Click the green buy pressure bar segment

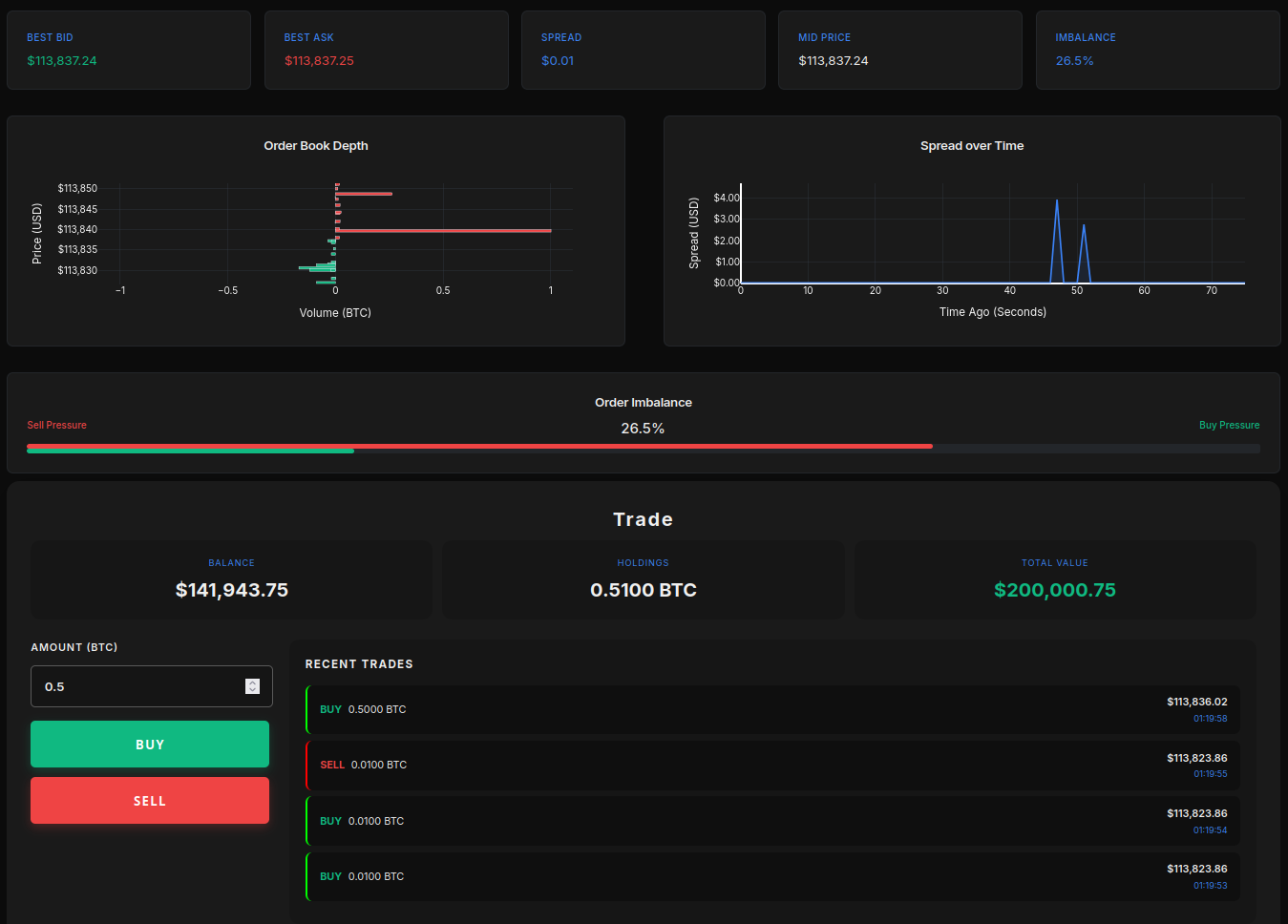click(x=191, y=451)
